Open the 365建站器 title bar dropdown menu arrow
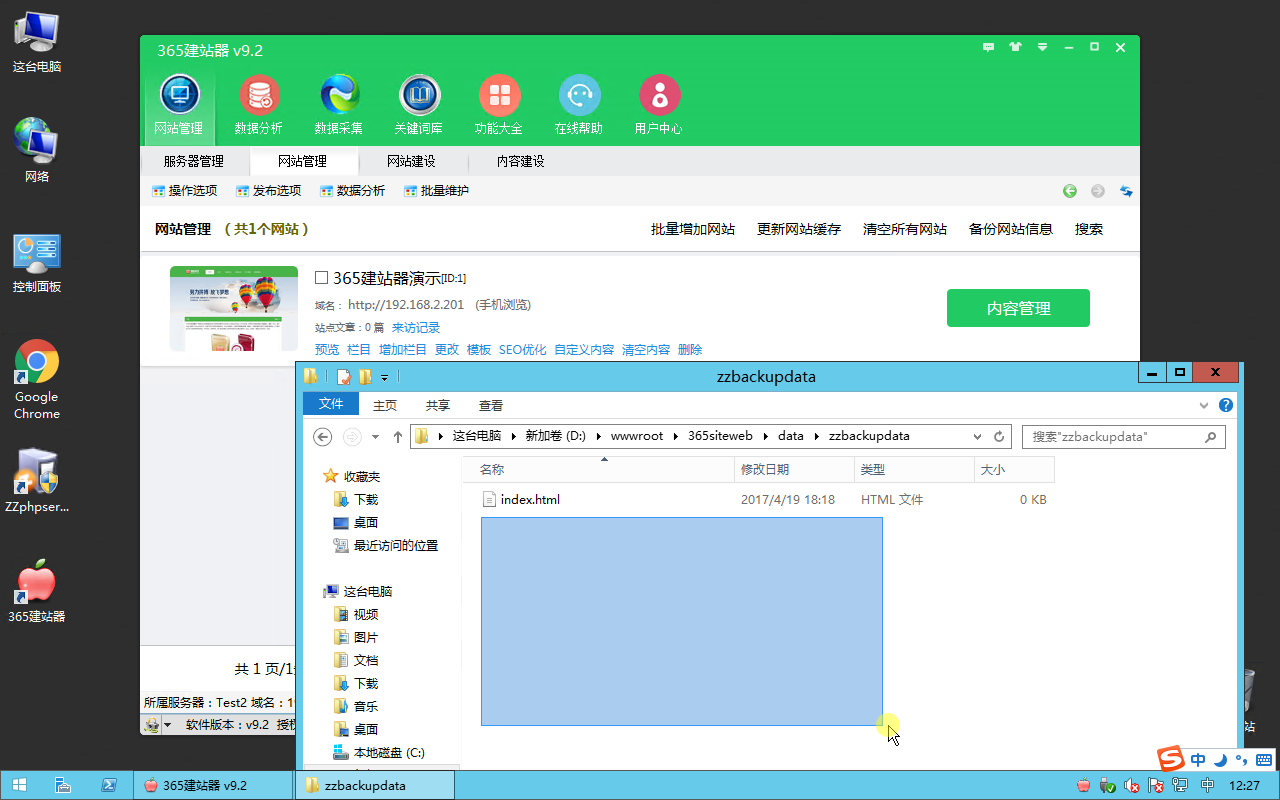 (x=1042, y=47)
